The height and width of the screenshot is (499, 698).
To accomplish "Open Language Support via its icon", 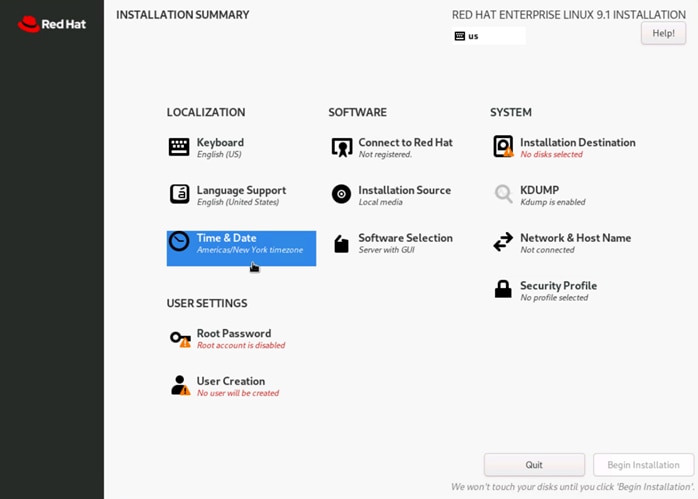I will pos(179,194).
